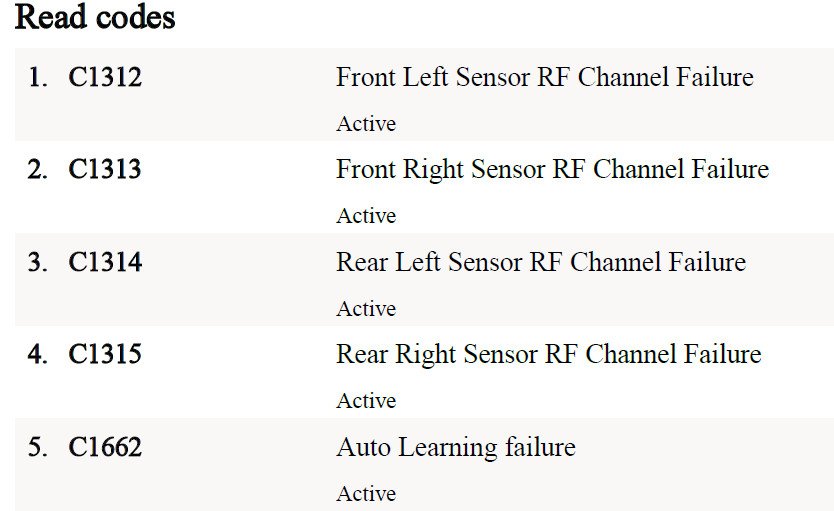Click Active status under C1315
Viewport: 834px width, 511px height.
pos(366,401)
